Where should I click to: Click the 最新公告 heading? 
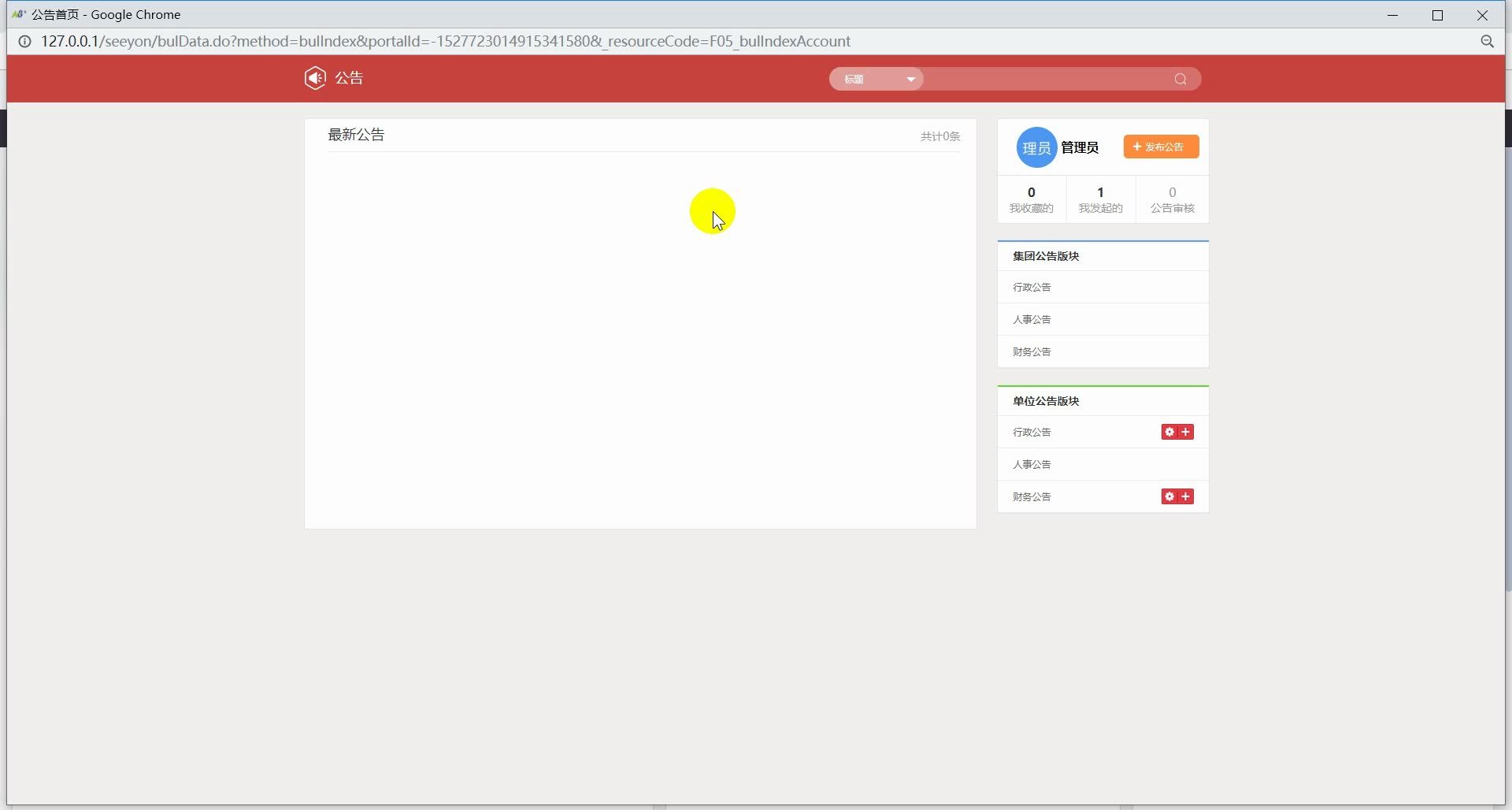coord(356,135)
